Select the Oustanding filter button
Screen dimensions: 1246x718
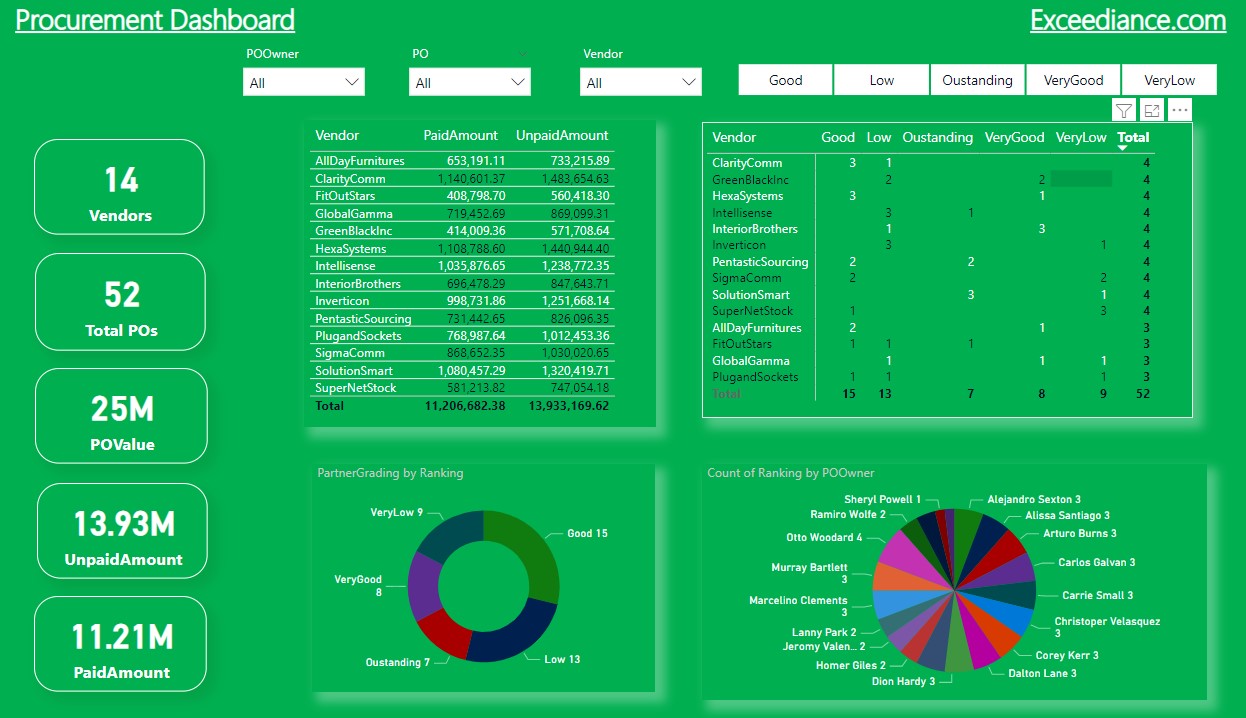[977, 79]
